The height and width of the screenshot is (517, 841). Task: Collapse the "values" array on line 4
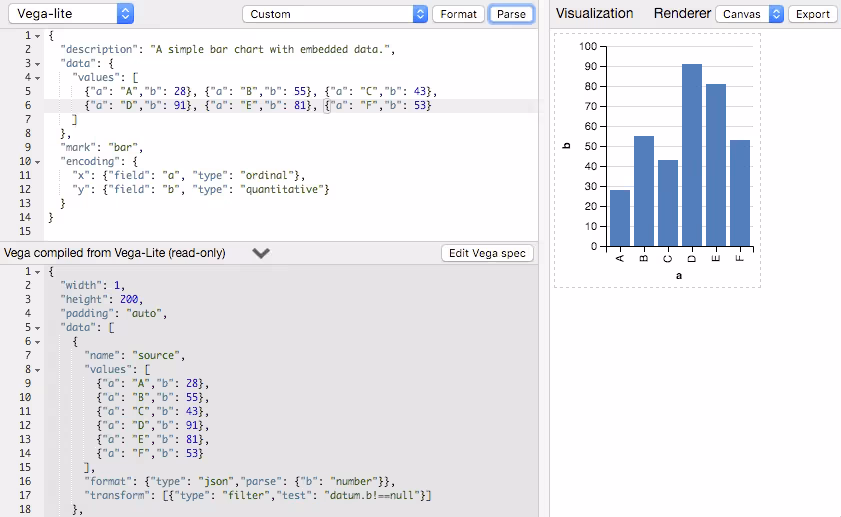click(x=38, y=78)
